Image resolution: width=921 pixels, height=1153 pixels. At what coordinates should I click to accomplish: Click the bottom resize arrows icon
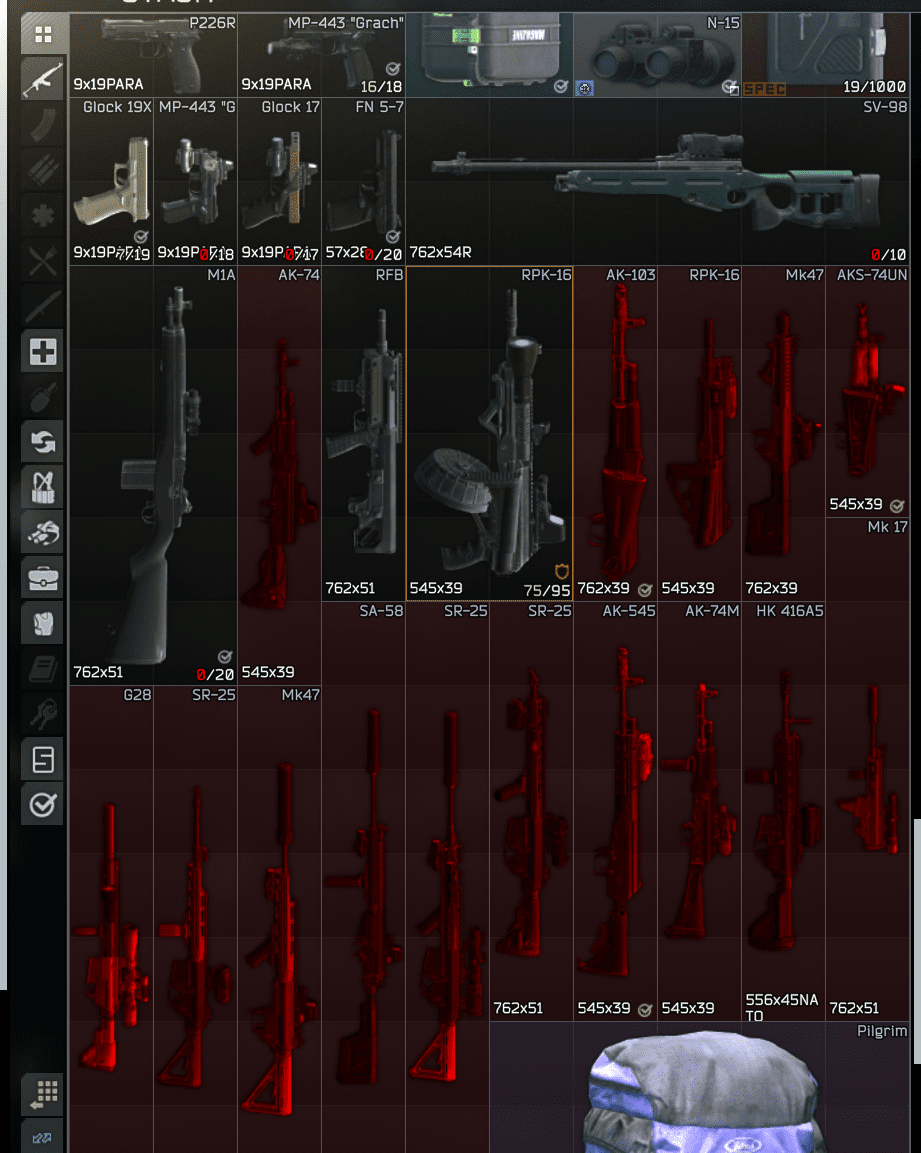point(43,1137)
